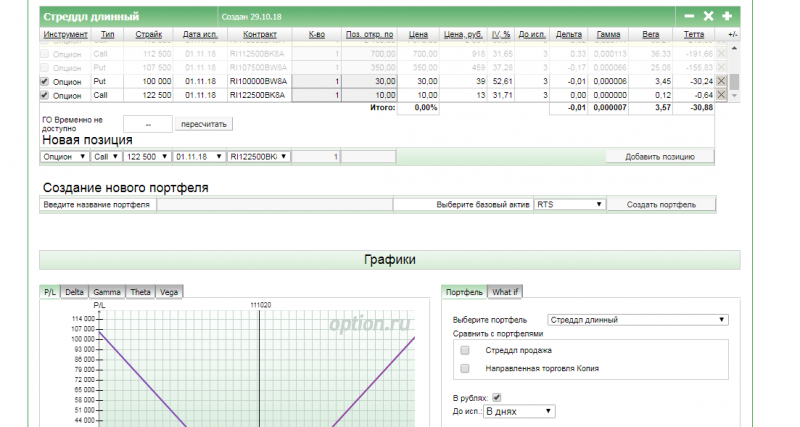The height and width of the screenshot is (427, 800).
Task: Click the plus icon in portfolio header
Action: point(727,16)
